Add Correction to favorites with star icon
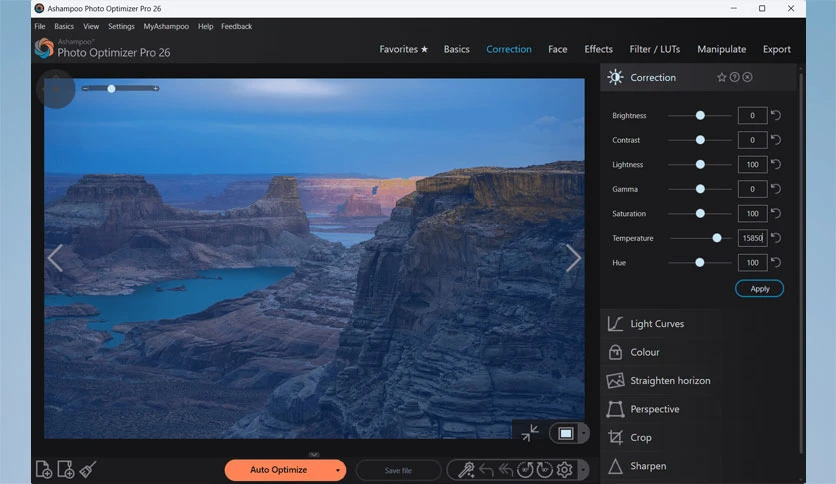Screen dimensions: 836x484 tap(721, 77)
